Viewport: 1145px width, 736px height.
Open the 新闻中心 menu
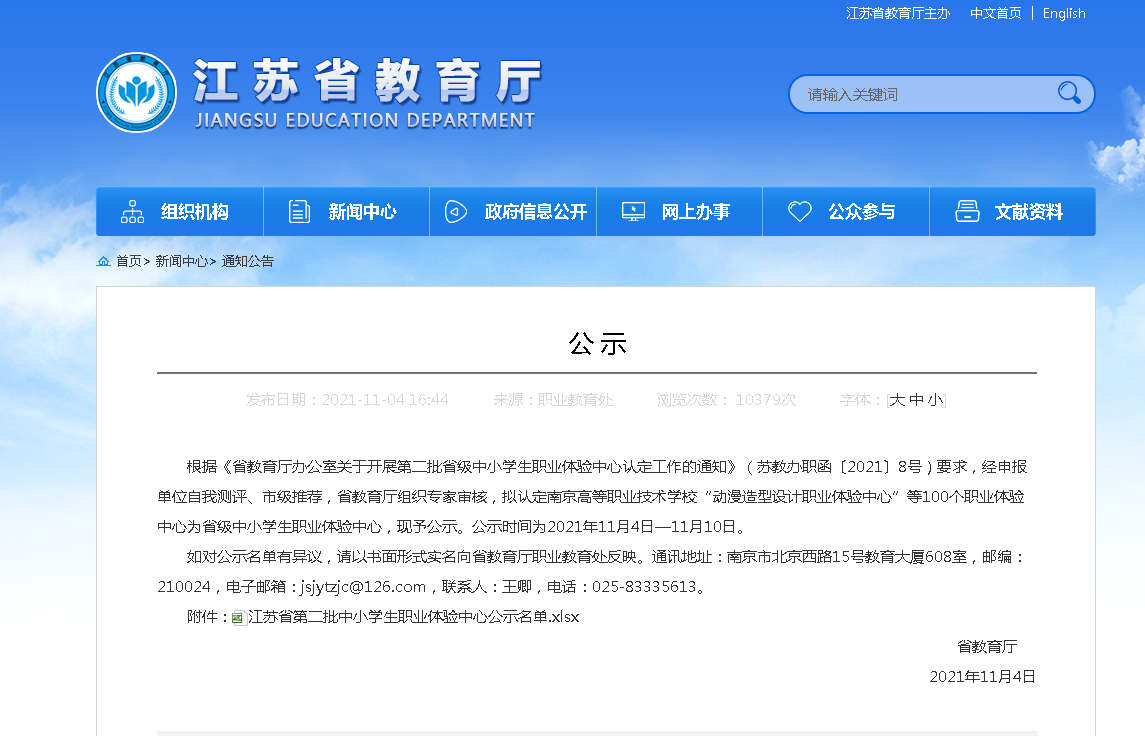(x=346, y=212)
